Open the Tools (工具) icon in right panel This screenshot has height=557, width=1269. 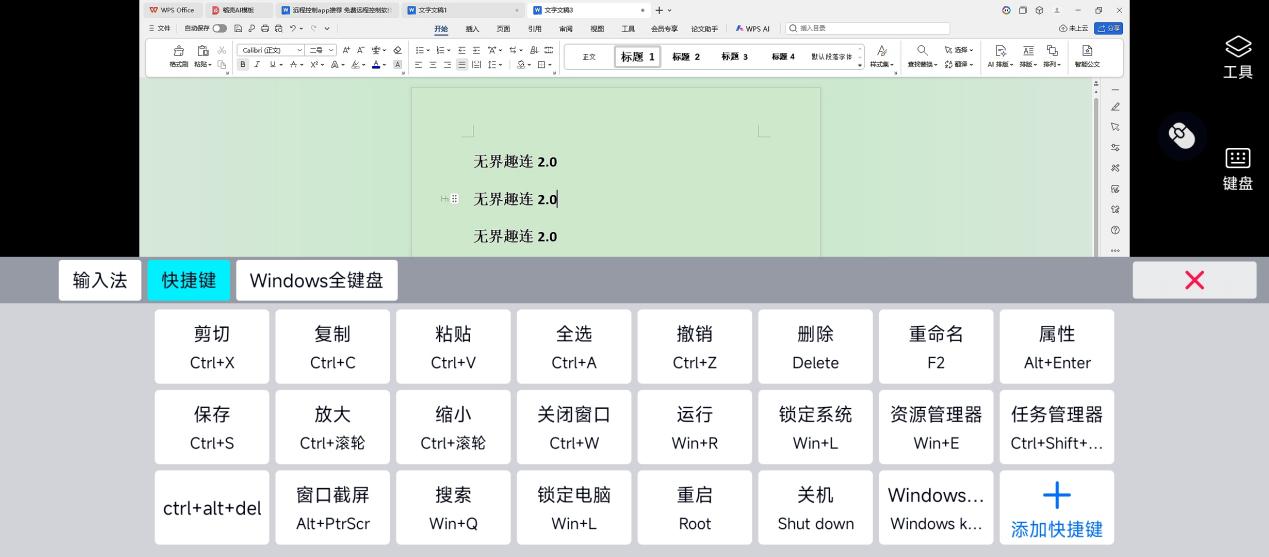1238,57
